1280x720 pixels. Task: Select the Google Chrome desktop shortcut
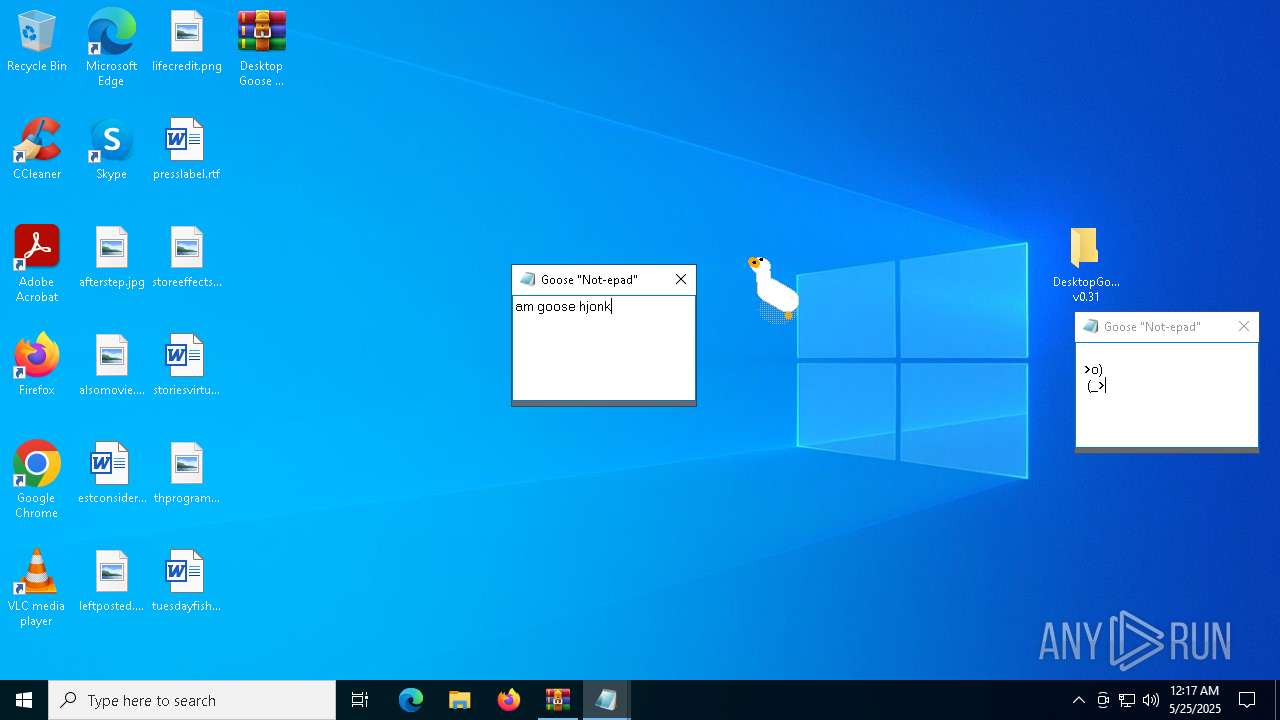[37, 480]
